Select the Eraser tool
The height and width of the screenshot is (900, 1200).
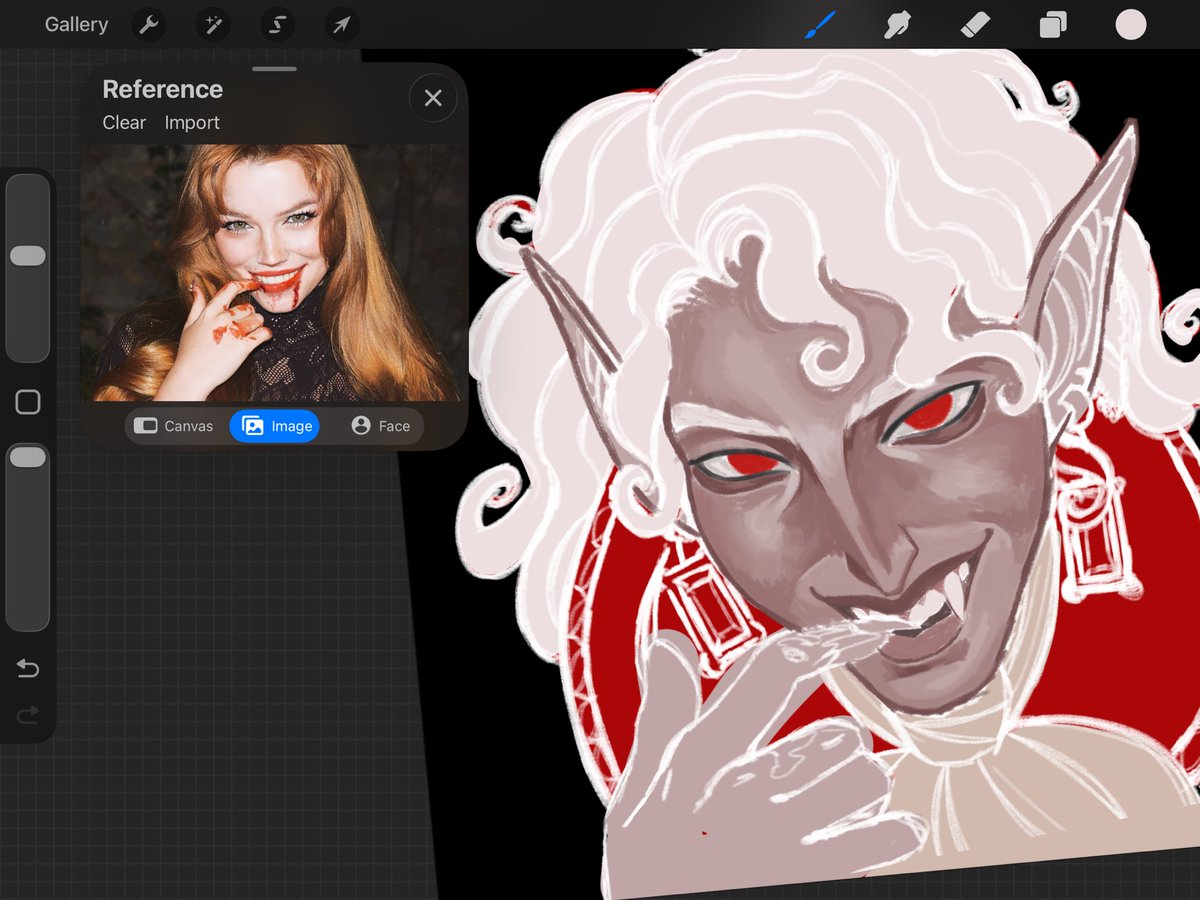click(975, 25)
